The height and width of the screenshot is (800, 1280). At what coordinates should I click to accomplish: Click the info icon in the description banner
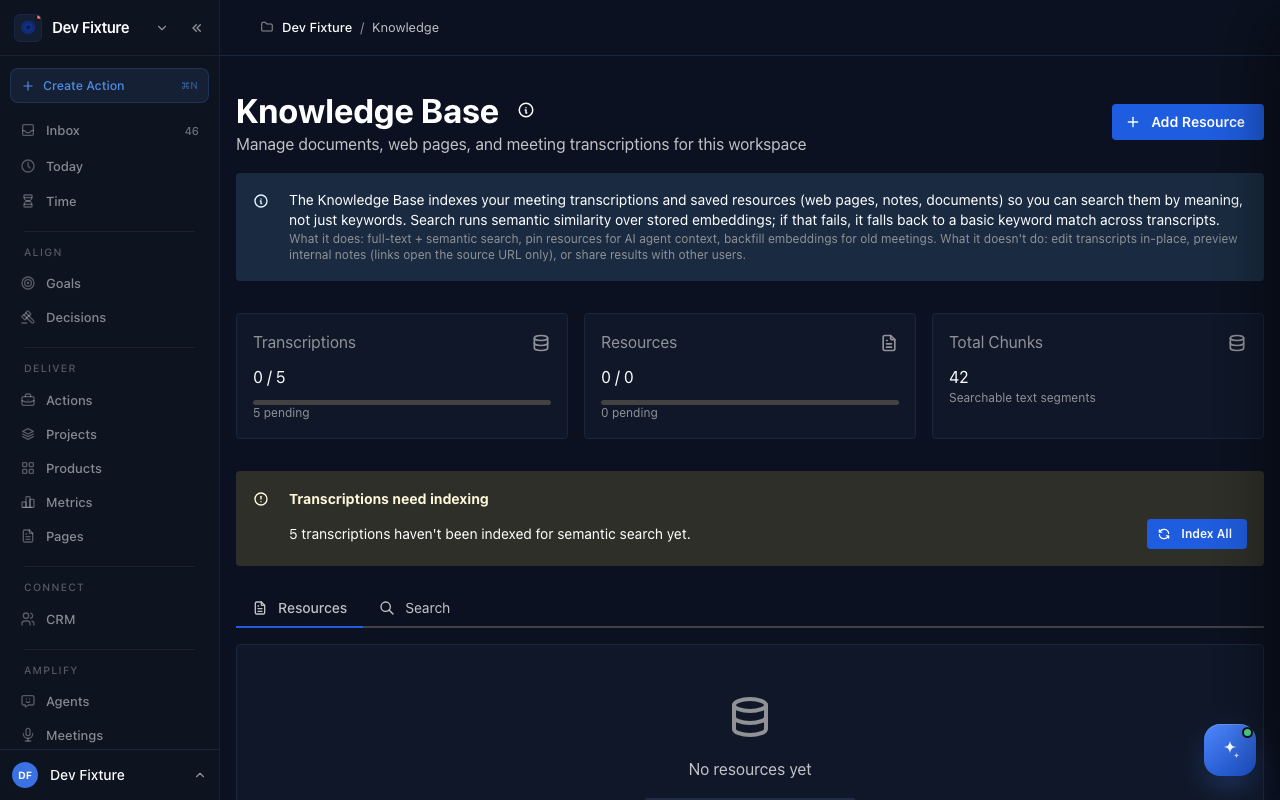coord(261,201)
